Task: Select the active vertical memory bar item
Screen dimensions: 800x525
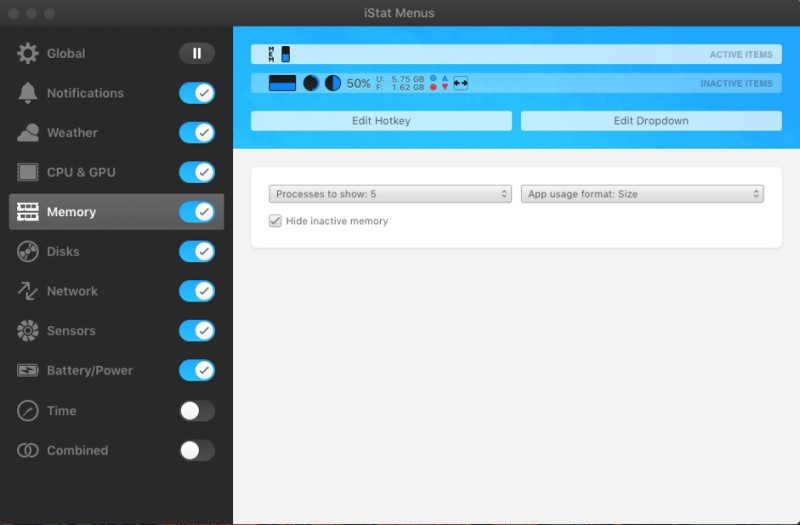Action: coord(286,54)
